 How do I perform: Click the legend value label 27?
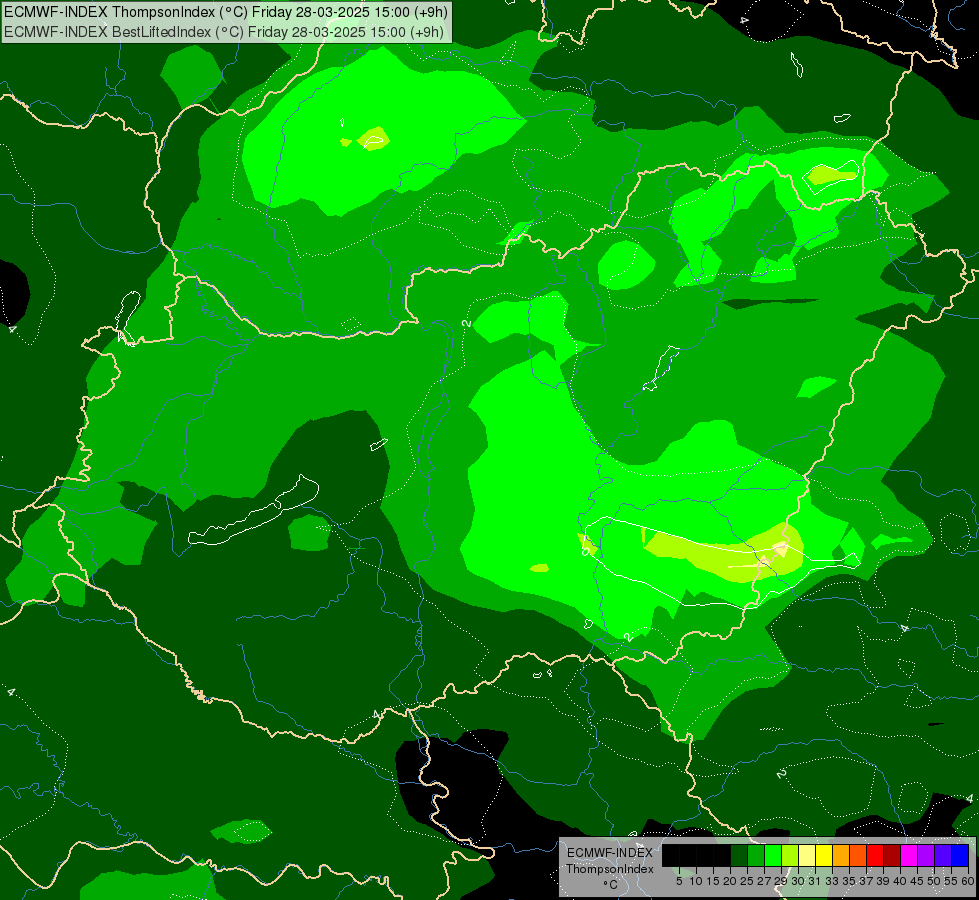(764, 881)
